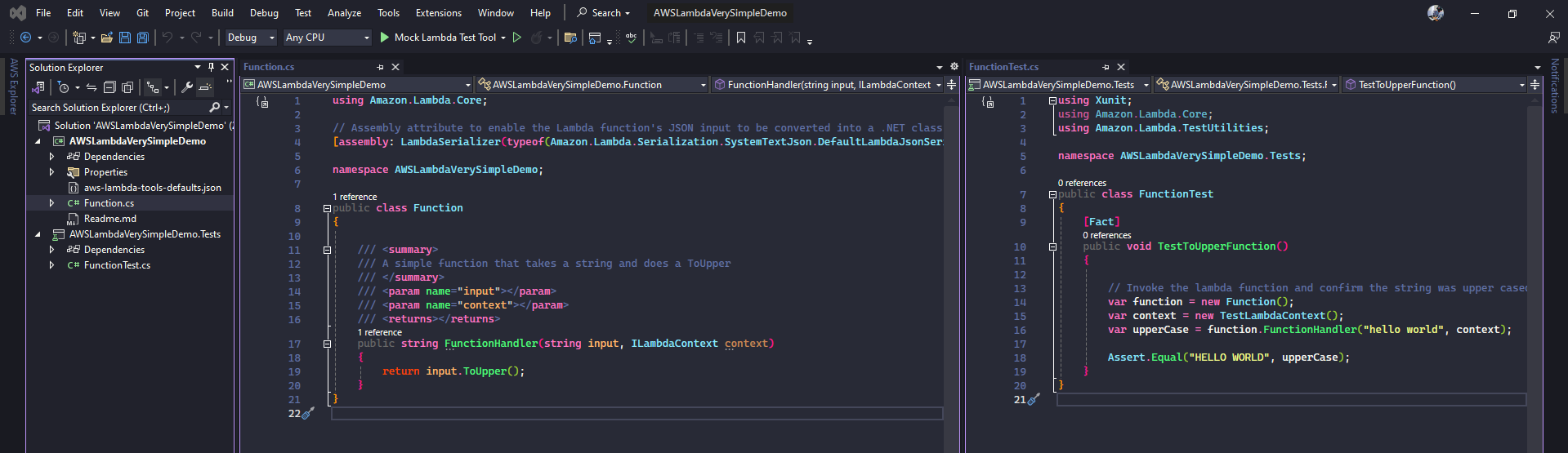The width and height of the screenshot is (1568, 453).
Task: Click the '1 reference' link above class Function
Action: tap(355, 197)
